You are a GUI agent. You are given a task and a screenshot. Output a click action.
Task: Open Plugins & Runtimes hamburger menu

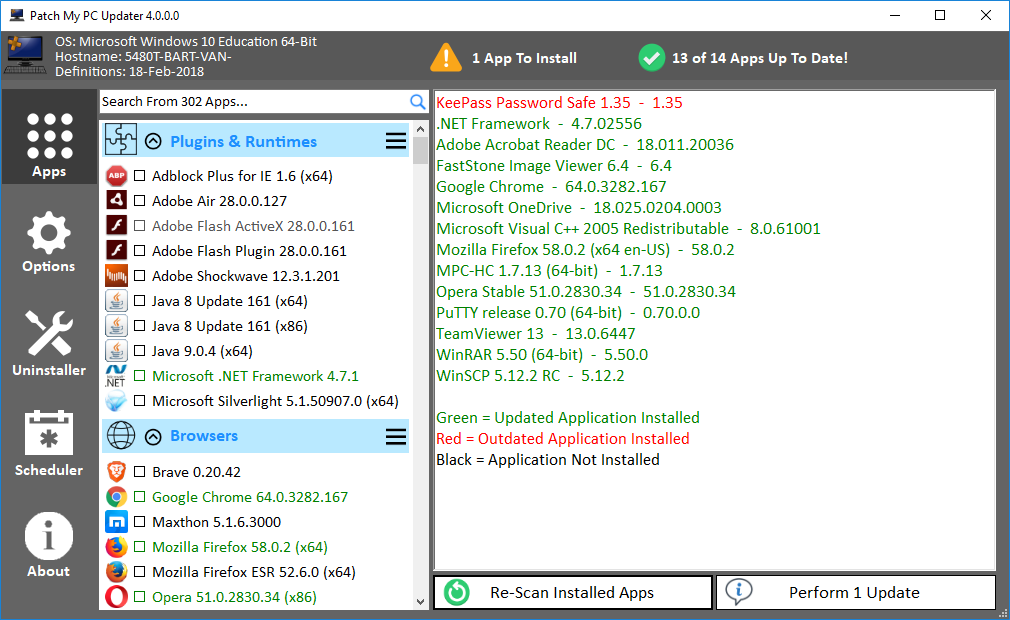[395, 141]
